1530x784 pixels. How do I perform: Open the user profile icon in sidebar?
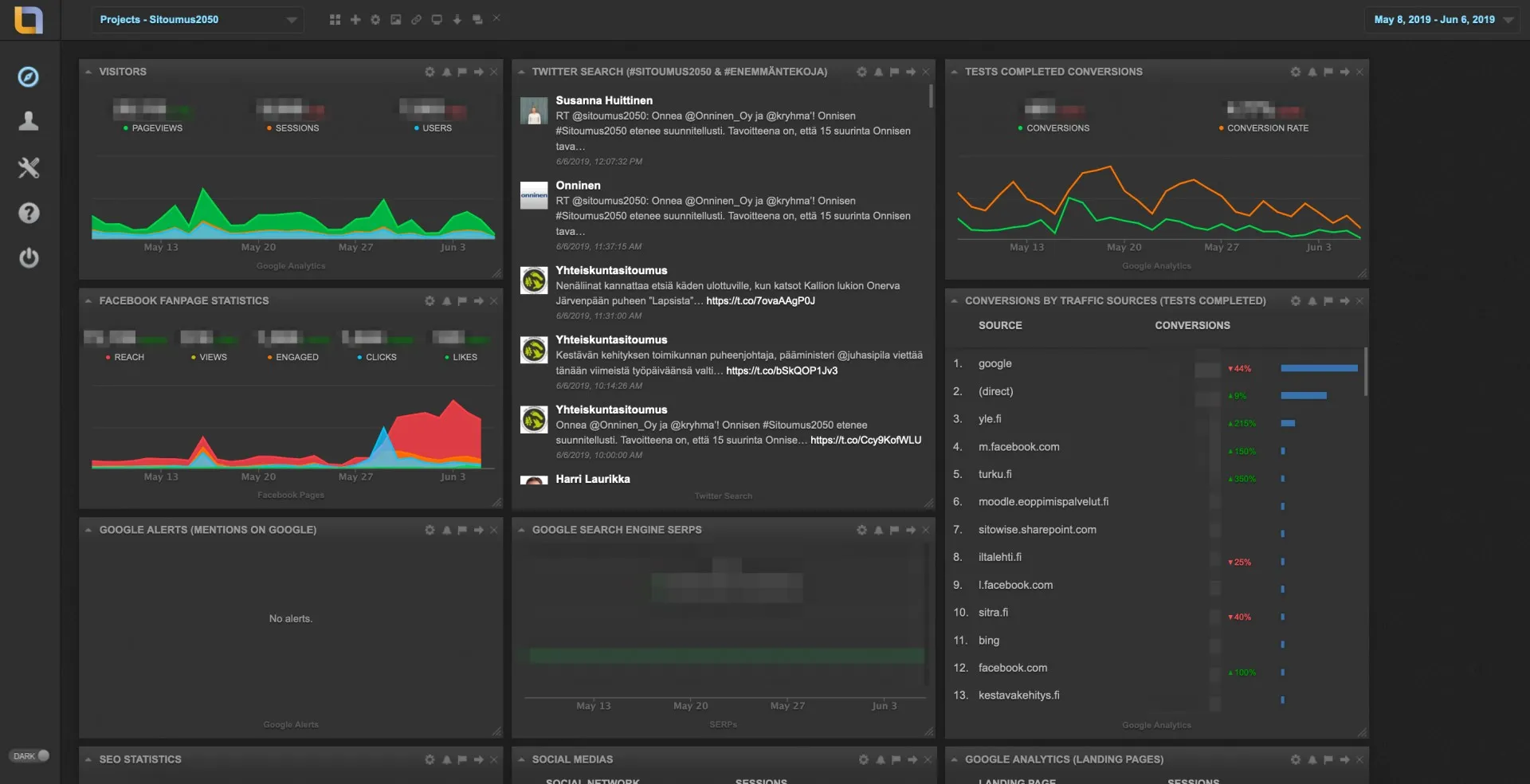[29, 121]
